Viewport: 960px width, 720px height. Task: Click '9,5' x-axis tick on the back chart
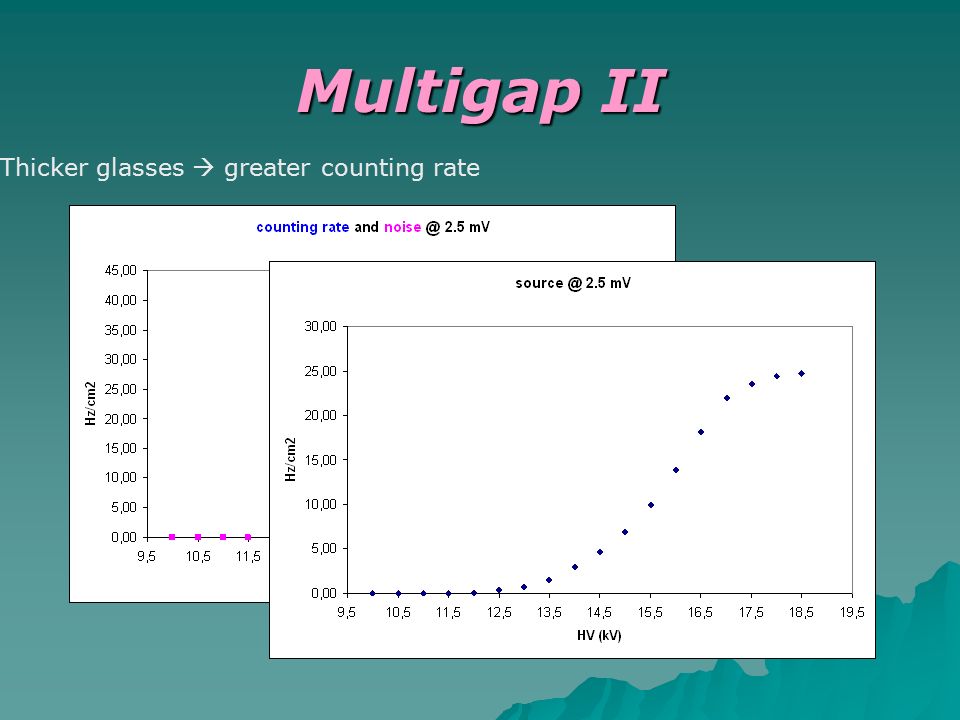[146, 557]
